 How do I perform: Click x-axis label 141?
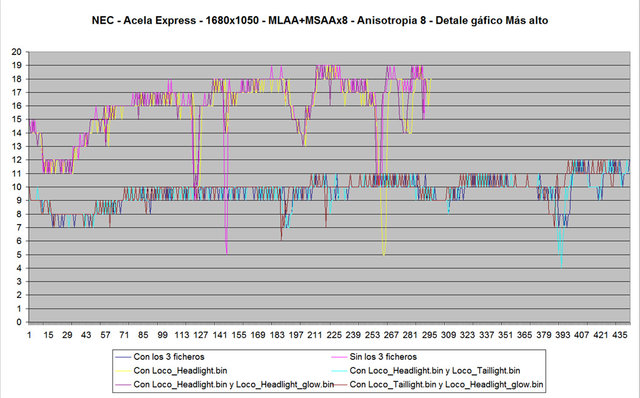pos(220,335)
